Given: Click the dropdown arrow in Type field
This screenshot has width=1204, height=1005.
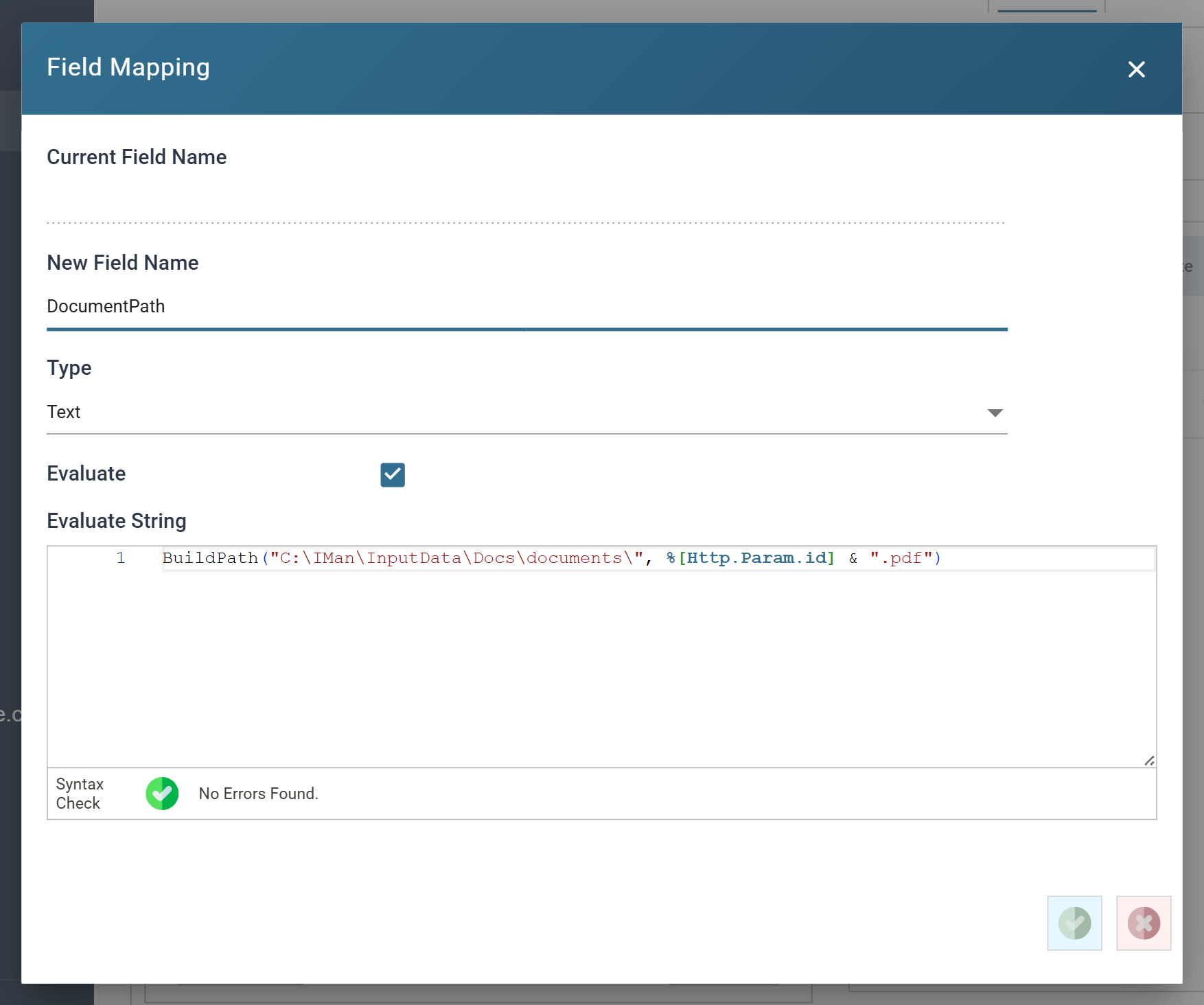Looking at the screenshot, I should point(995,413).
